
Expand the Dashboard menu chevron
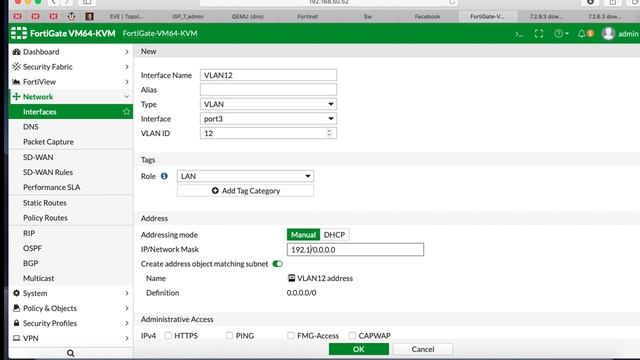[x=127, y=52]
